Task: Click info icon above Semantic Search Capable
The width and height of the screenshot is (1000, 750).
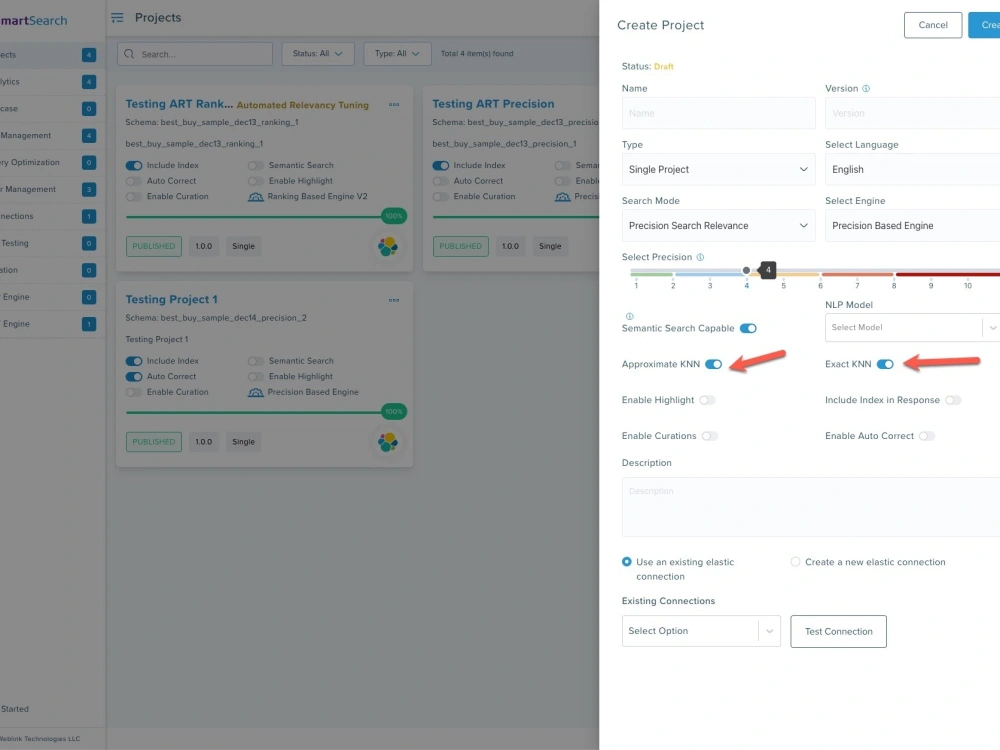Action: point(629,316)
